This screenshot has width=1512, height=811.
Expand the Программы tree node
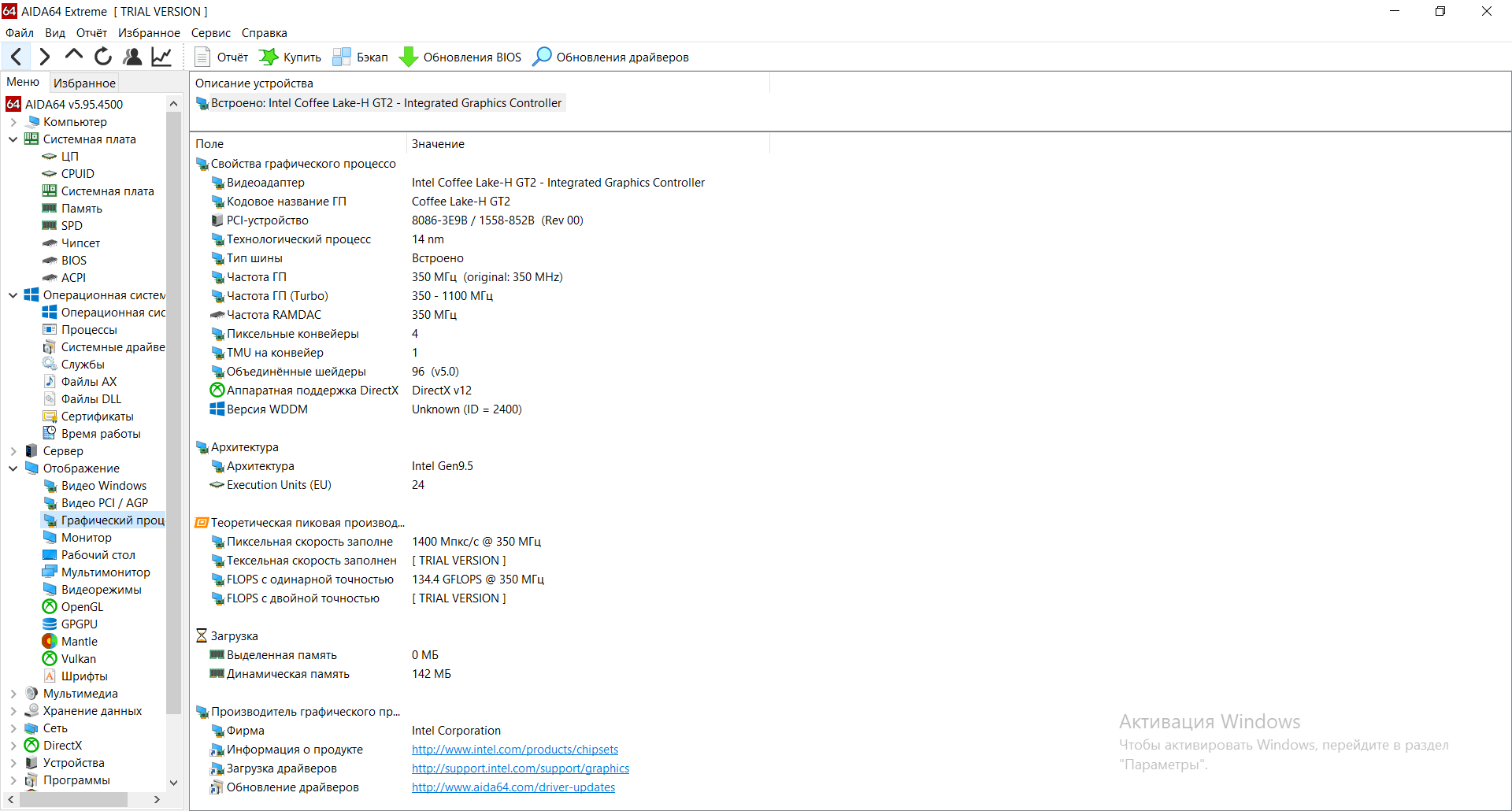click(13, 780)
